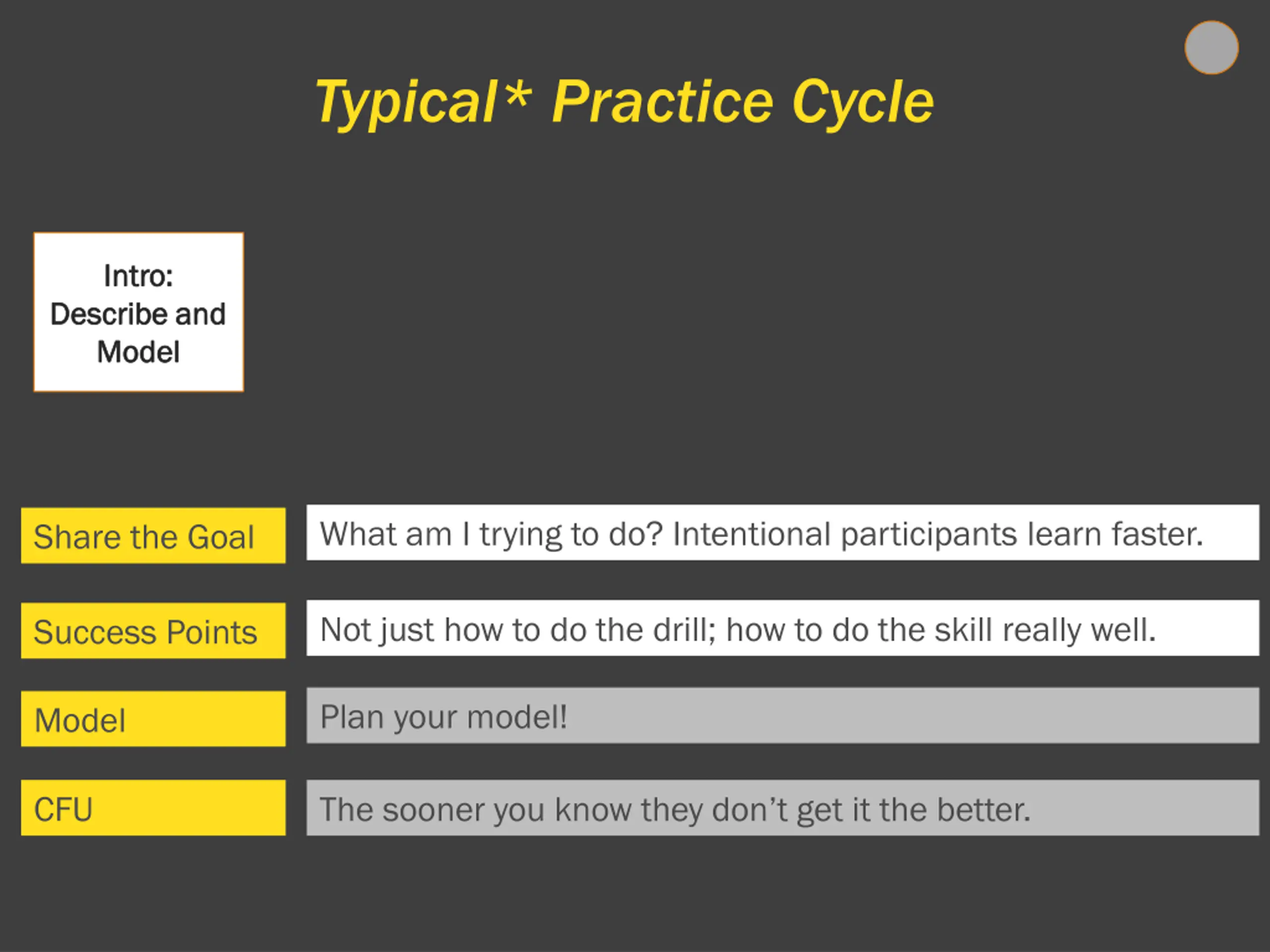Click the yellow "Model" label
1270x952 pixels.
pos(153,719)
